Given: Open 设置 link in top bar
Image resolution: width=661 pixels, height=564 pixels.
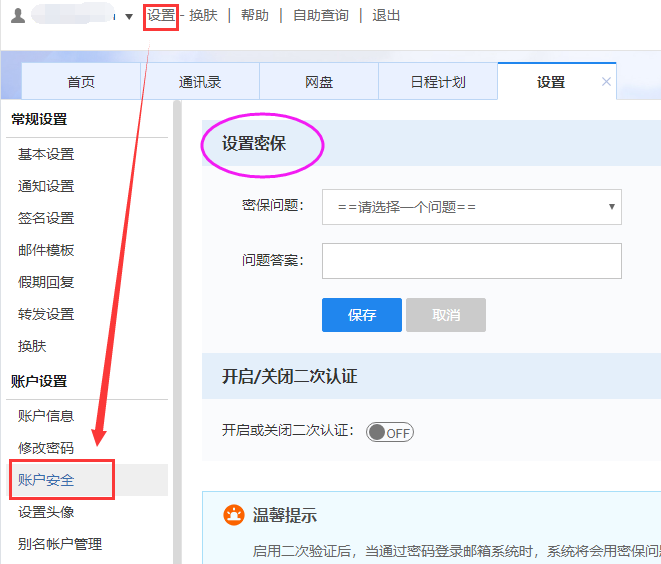Looking at the screenshot, I should coord(160,15).
